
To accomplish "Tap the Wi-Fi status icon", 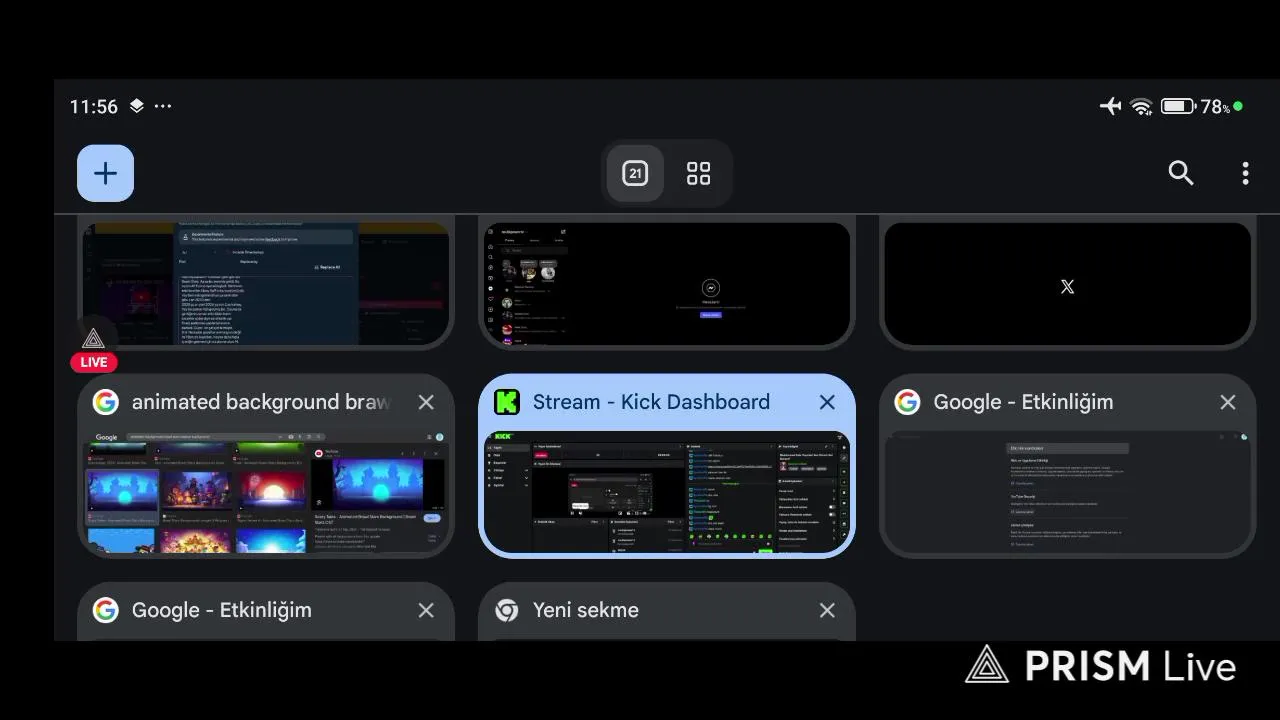I will pyautogui.click(x=1141, y=106).
